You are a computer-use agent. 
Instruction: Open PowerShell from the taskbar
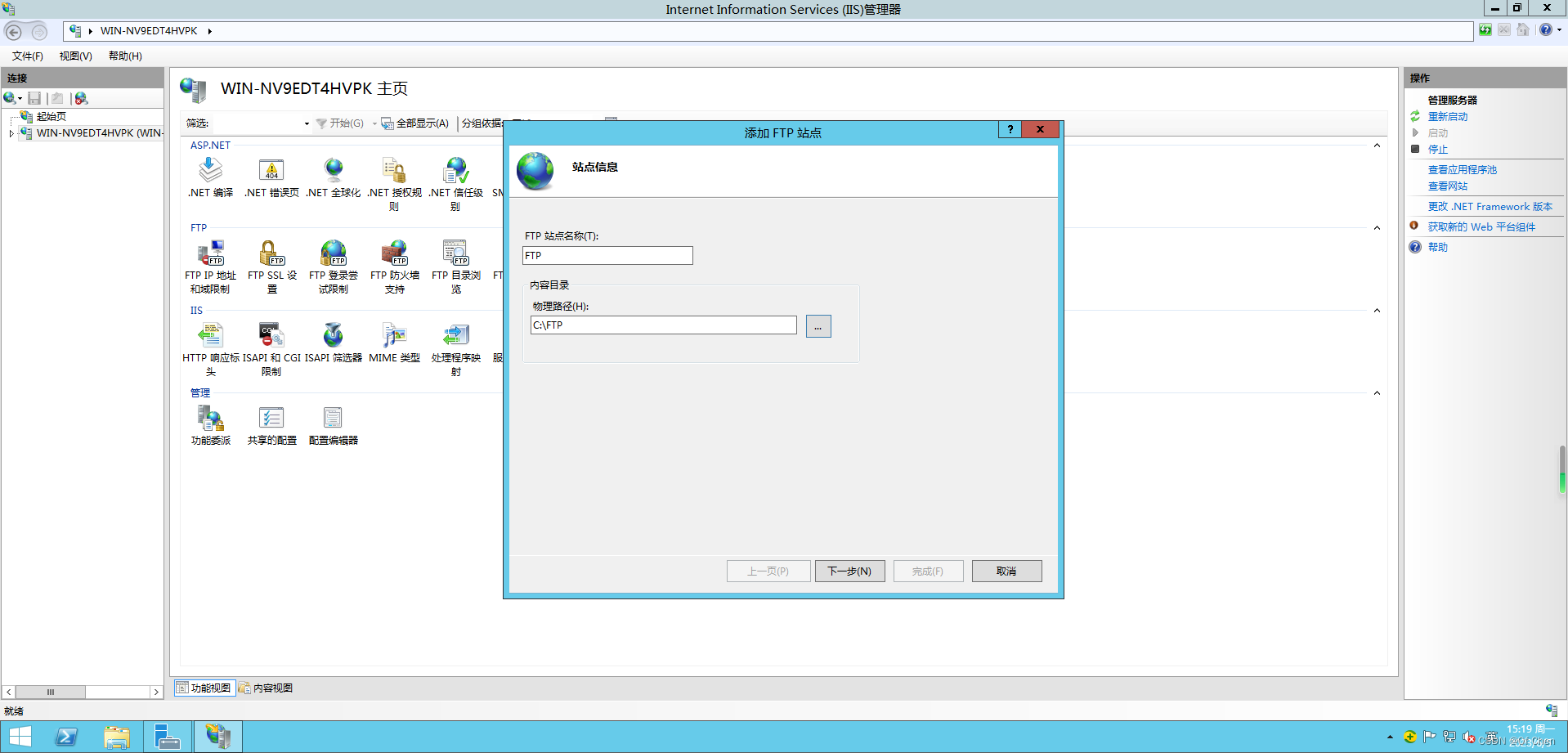66,737
